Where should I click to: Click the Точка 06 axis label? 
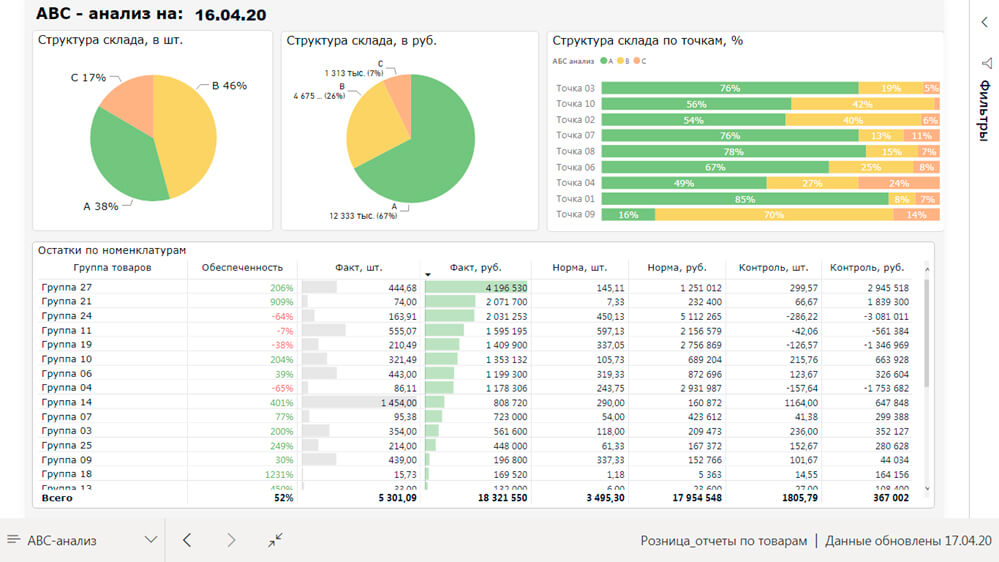pos(575,167)
